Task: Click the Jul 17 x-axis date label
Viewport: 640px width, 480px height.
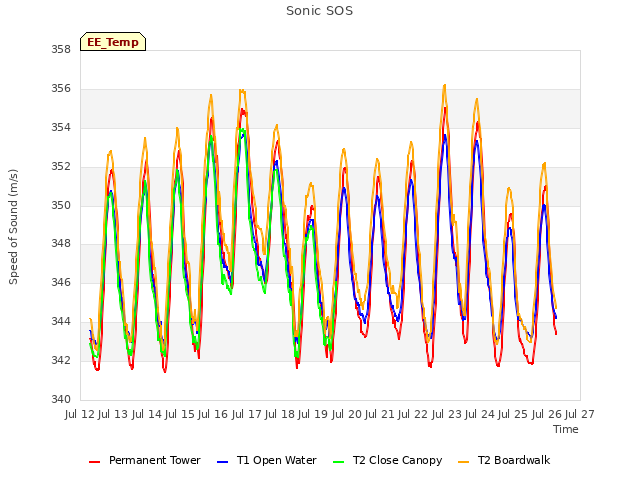Action: pos(247,414)
